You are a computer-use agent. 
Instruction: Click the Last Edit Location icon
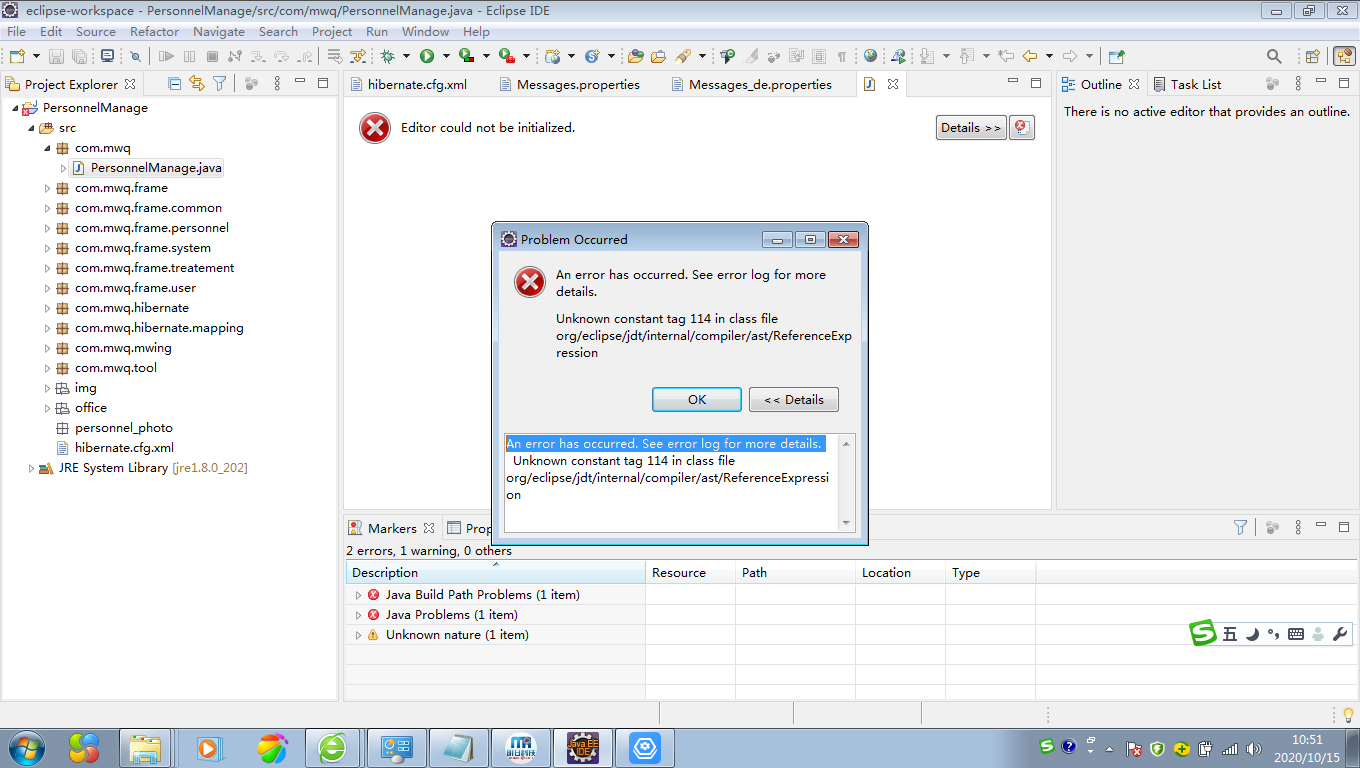(1006, 56)
